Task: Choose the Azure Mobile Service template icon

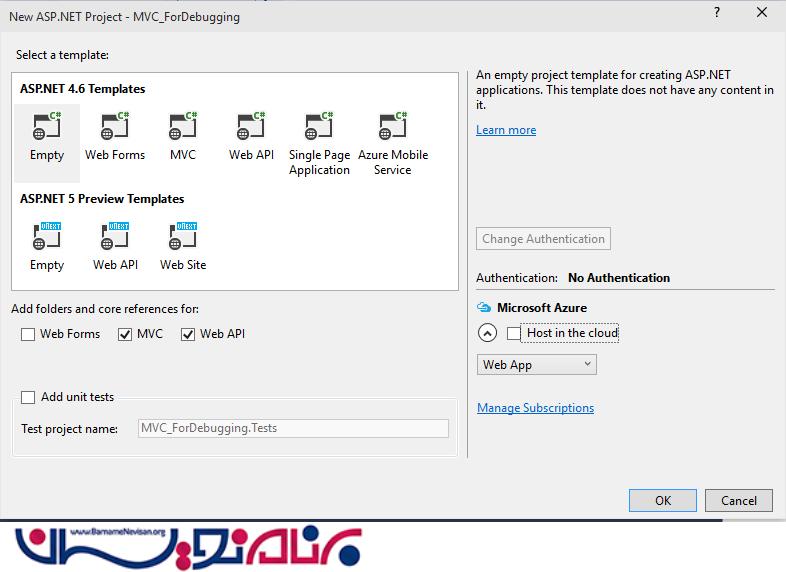Action: 392,127
